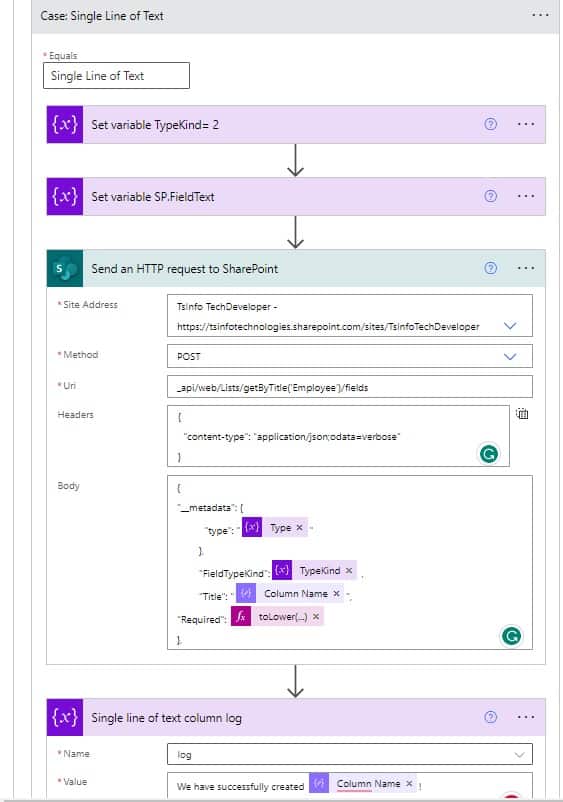Open help for Single line of text column log
563x802 pixels.
tap(490, 717)
